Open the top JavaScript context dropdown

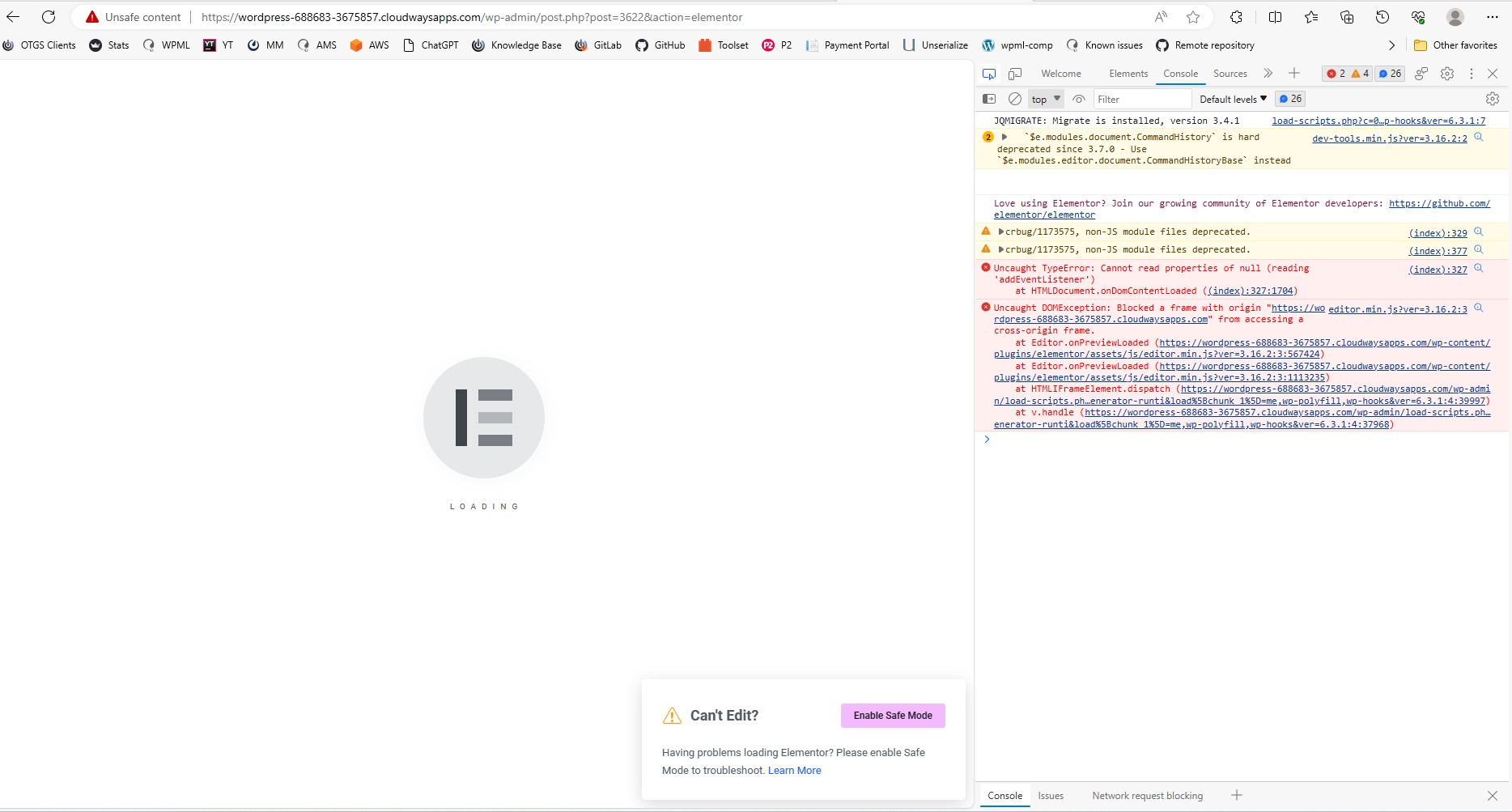coord(1046,99)
